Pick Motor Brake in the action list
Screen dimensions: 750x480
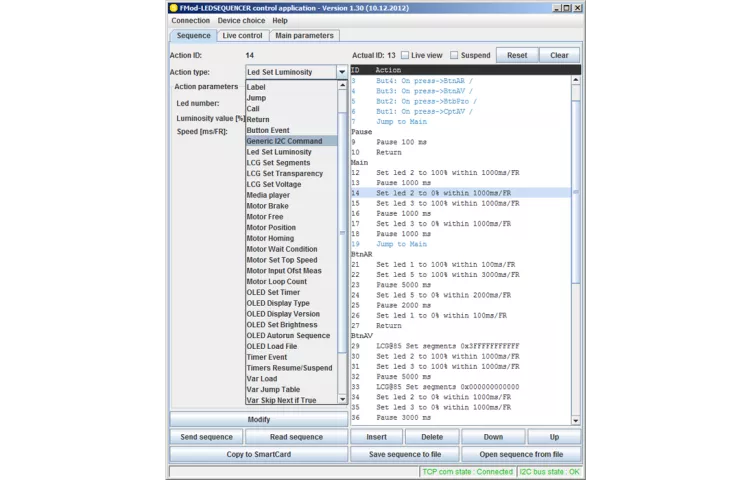click(x=268, y=206)
